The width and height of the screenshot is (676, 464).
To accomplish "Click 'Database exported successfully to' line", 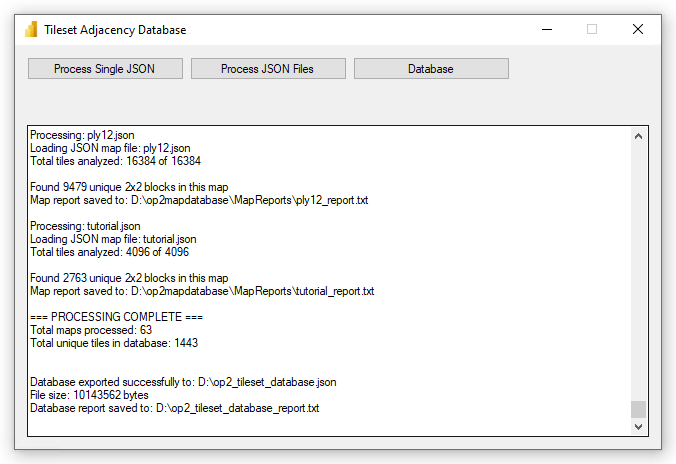I will click(183, 382).
